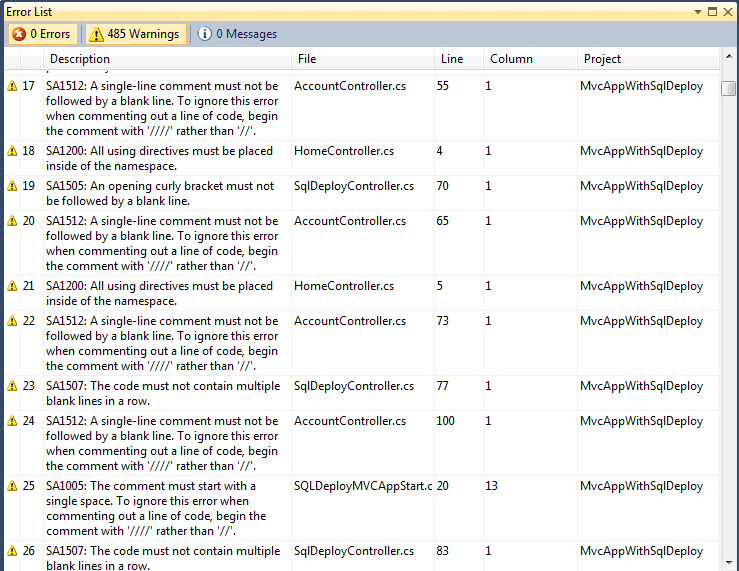This screenshot has height=571, width=739.
Task: Toggle the 0 Messages filter
Action: point(238,34)
